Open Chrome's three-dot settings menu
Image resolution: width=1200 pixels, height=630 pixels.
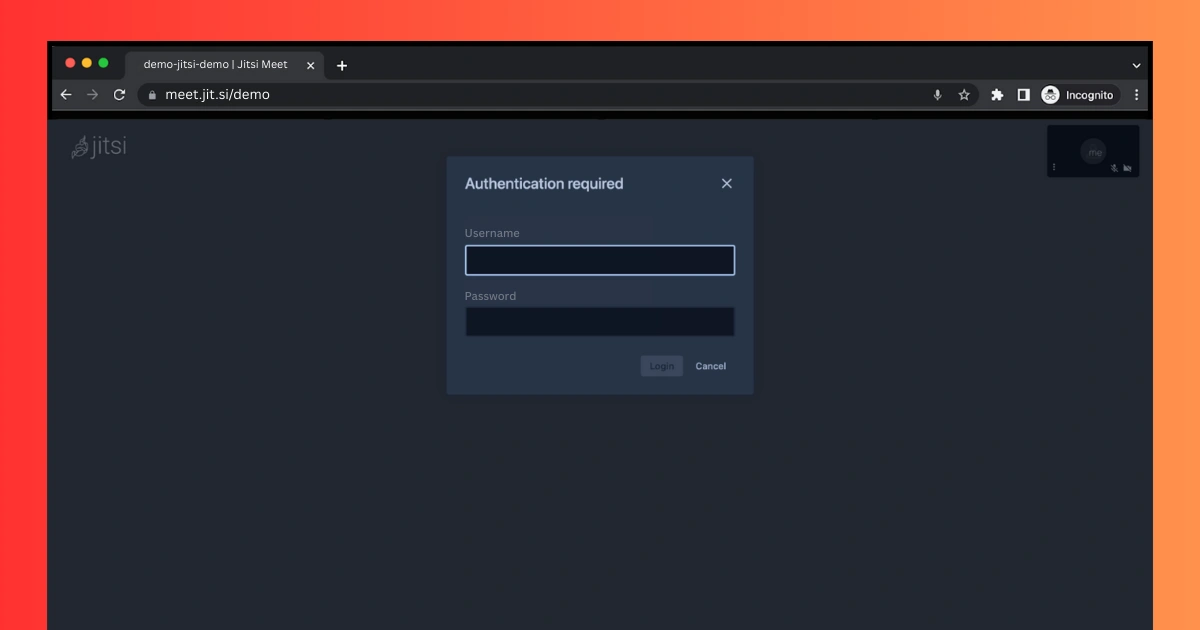click(1136, 94)
